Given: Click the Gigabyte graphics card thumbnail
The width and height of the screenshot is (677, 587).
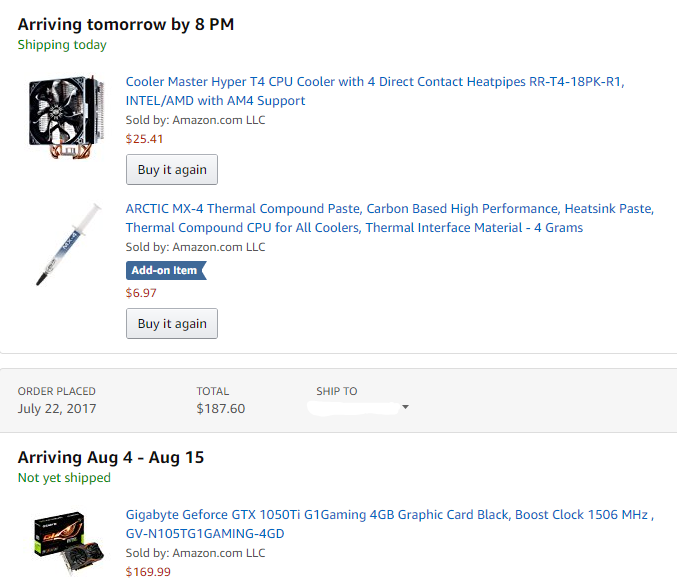Looking at the screenshot, I should [69, 543].
